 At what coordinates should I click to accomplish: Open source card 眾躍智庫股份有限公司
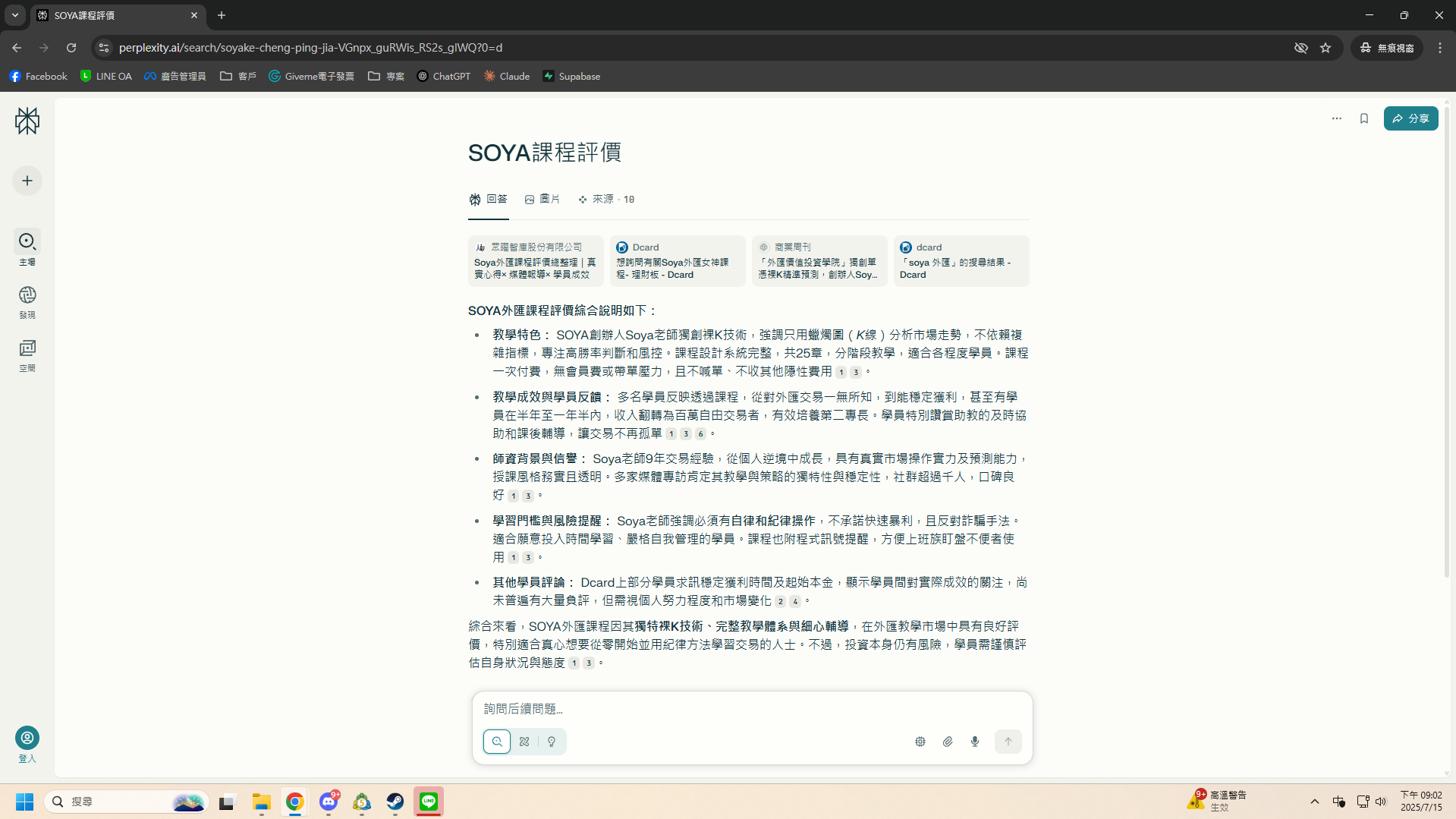(x=536, y=261)
